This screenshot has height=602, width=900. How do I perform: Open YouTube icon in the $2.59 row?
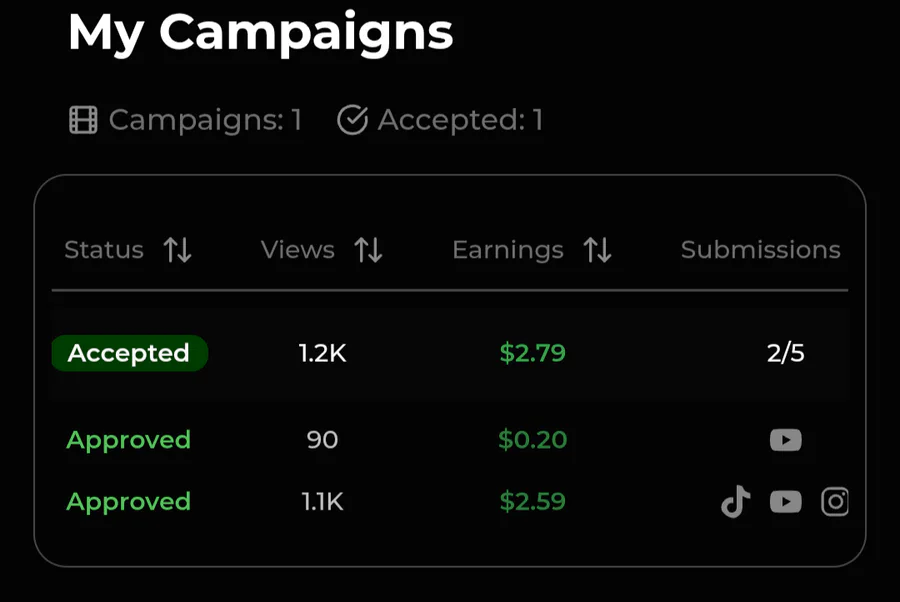pos(786,501)
